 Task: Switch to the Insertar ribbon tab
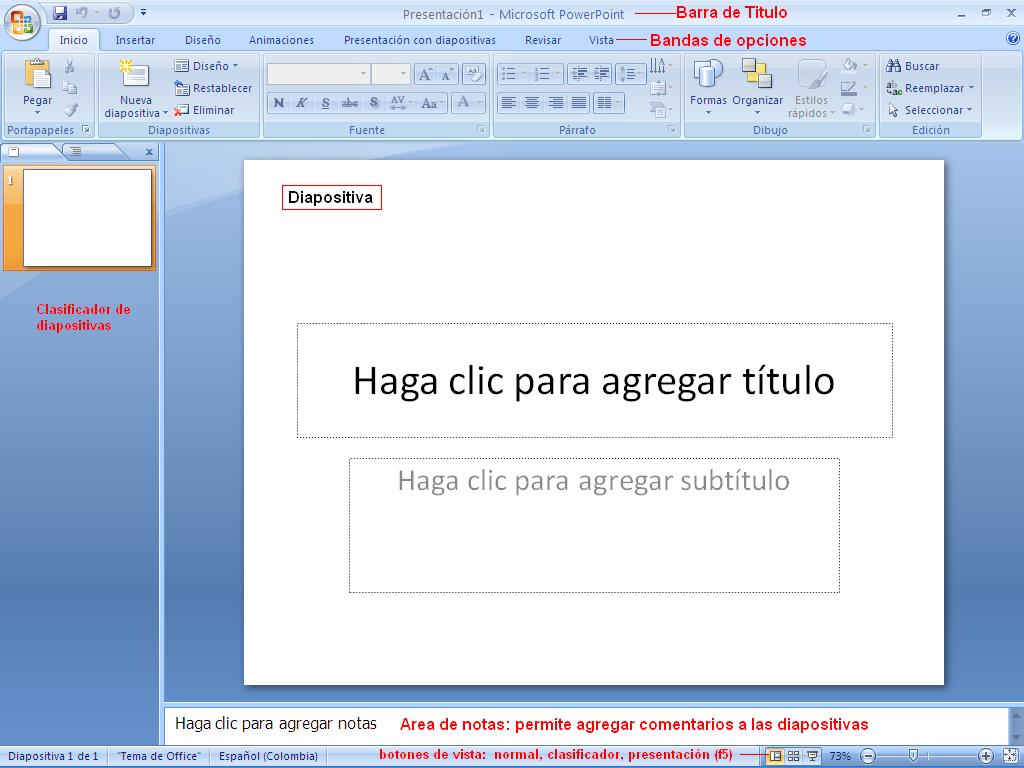(x=136, y=40)
